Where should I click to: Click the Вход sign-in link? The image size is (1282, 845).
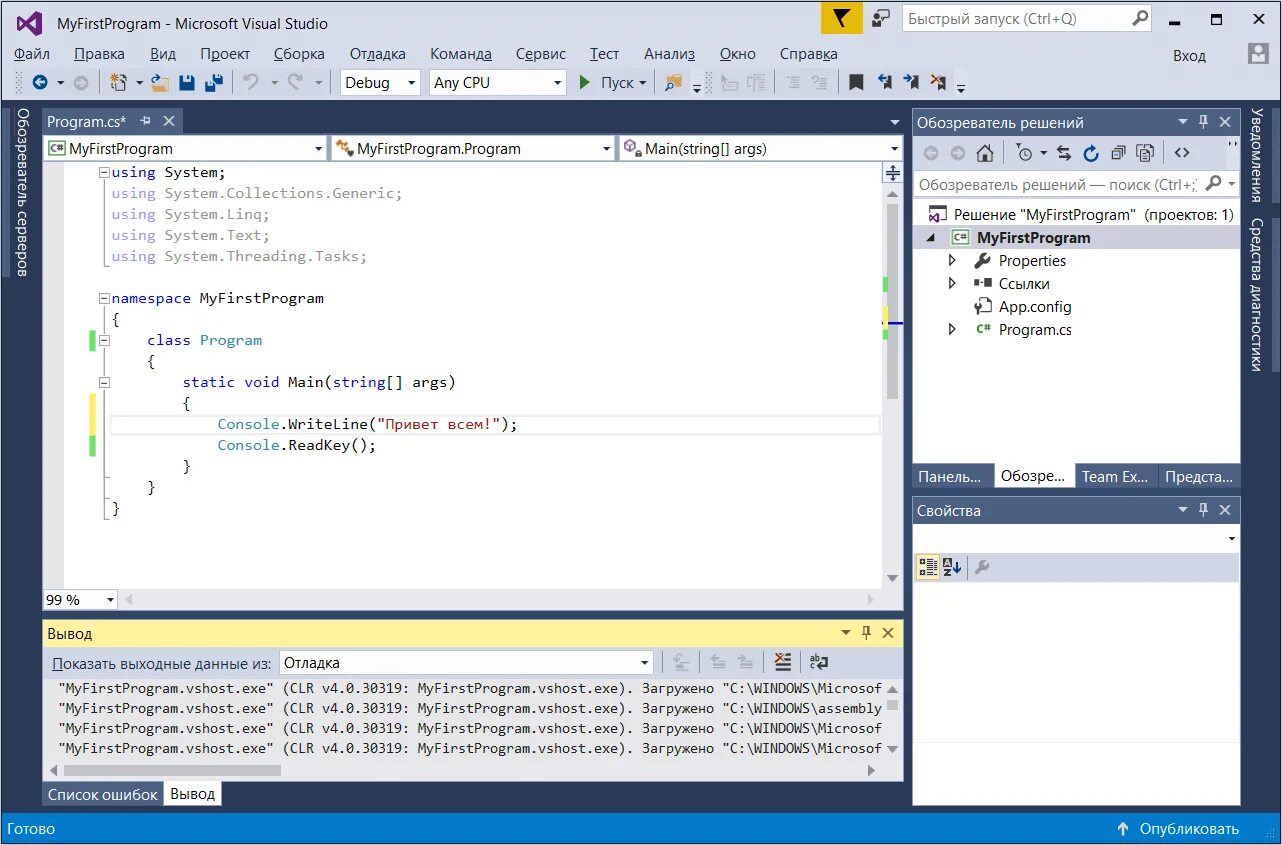[1189, 56]
